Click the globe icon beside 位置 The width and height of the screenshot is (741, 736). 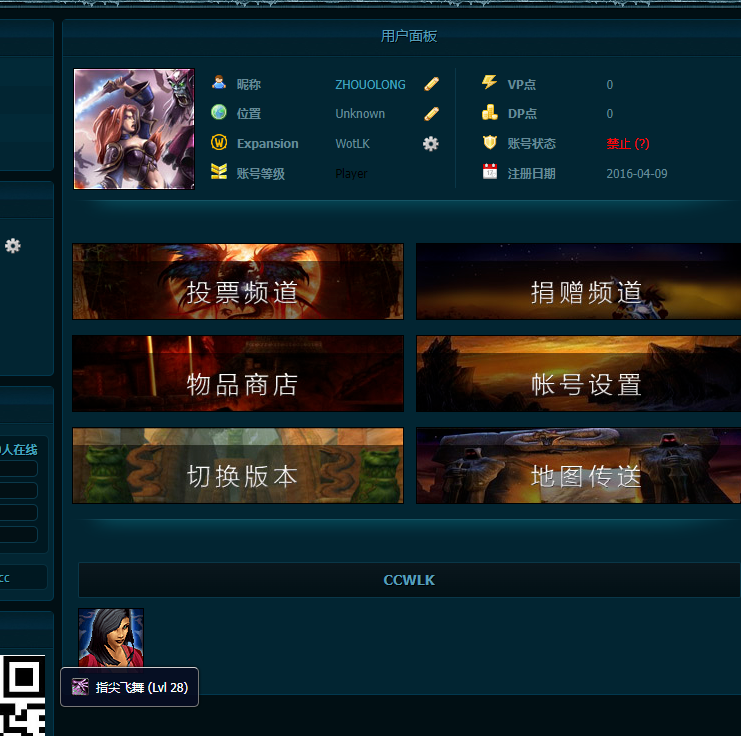219,113
